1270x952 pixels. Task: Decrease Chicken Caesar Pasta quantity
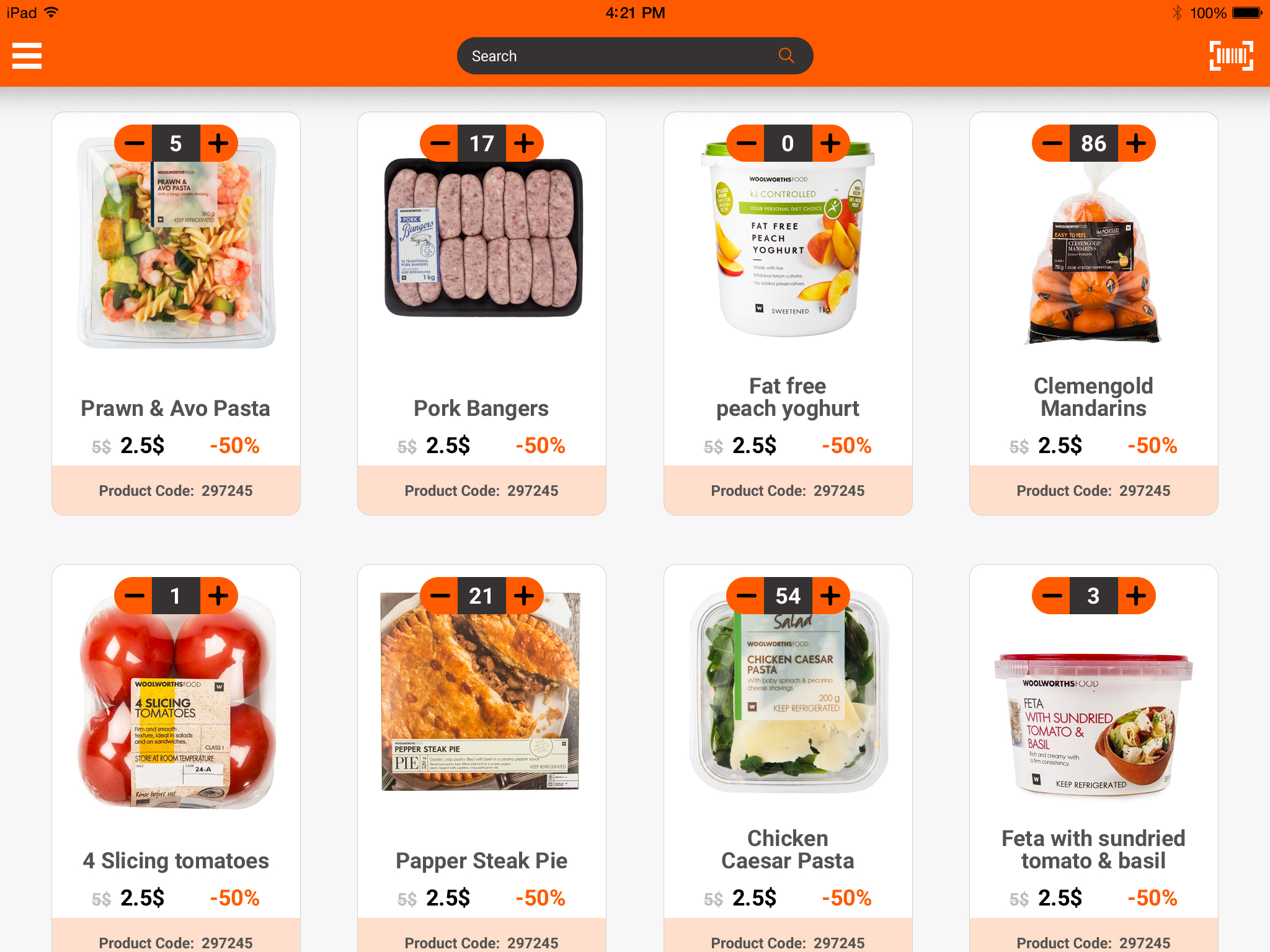click(x=746, y=596)
